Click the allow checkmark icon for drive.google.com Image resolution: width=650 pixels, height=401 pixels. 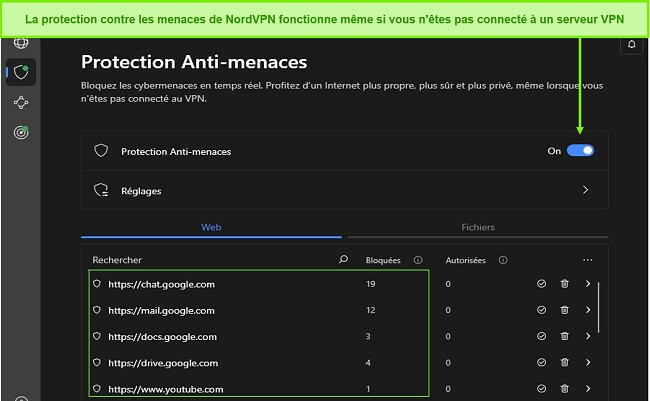[x=541, y=362]
